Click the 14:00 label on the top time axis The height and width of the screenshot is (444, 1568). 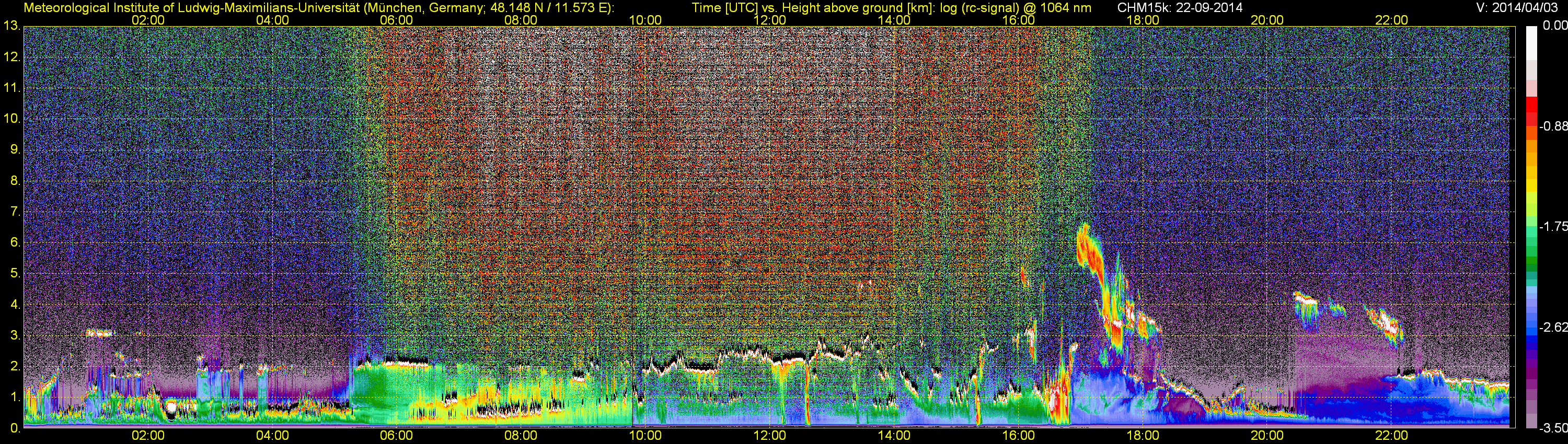894,20
